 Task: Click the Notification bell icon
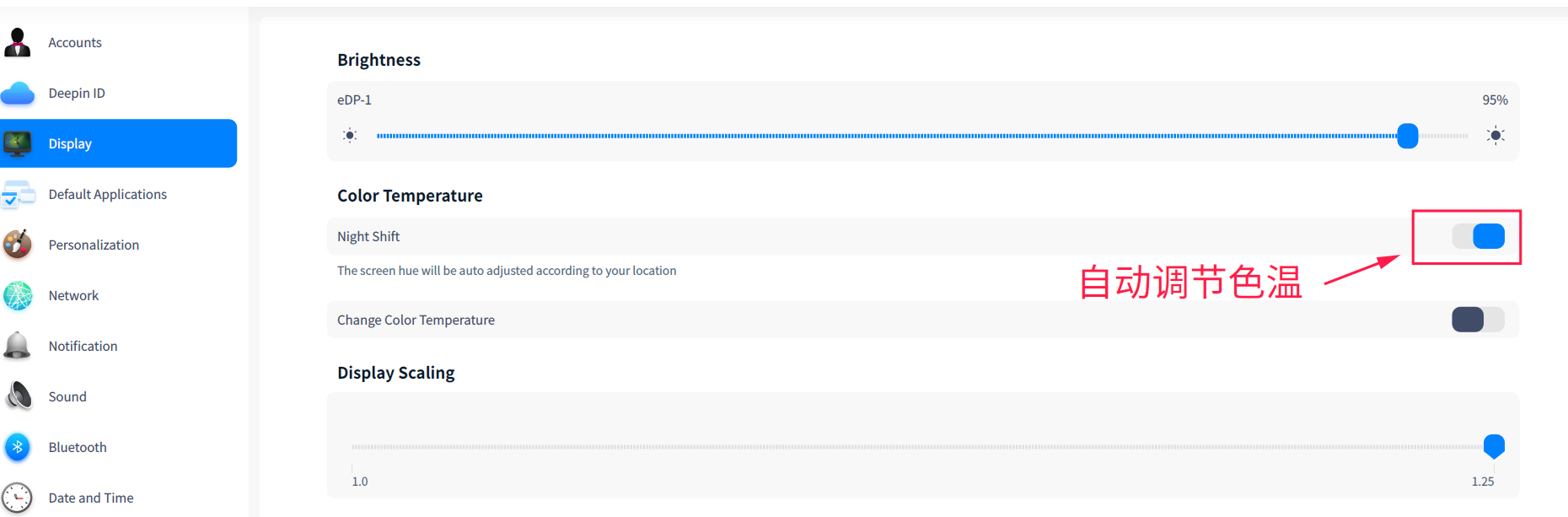(18, 346)
